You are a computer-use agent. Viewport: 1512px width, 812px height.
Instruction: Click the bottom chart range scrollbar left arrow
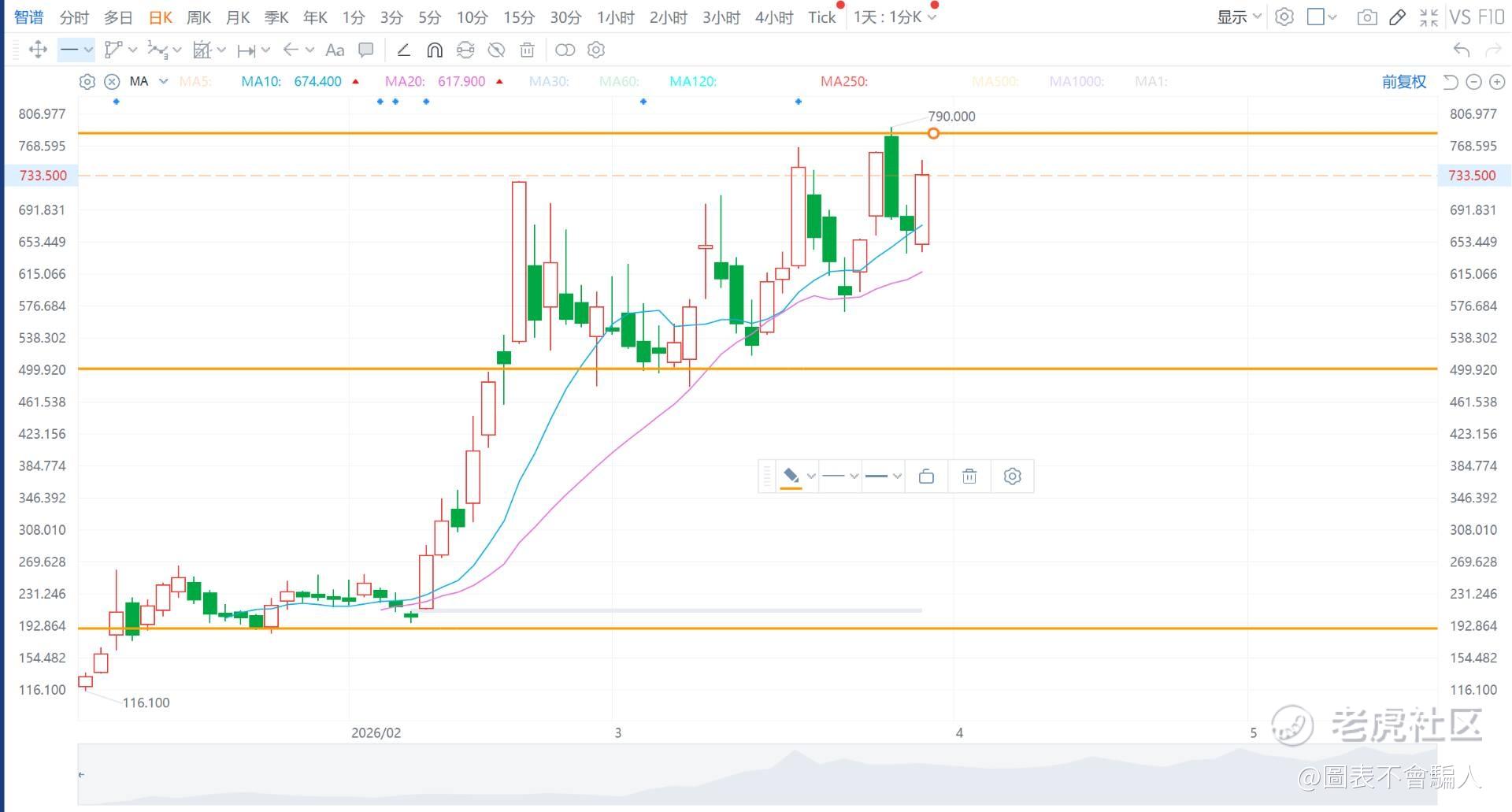81,774
